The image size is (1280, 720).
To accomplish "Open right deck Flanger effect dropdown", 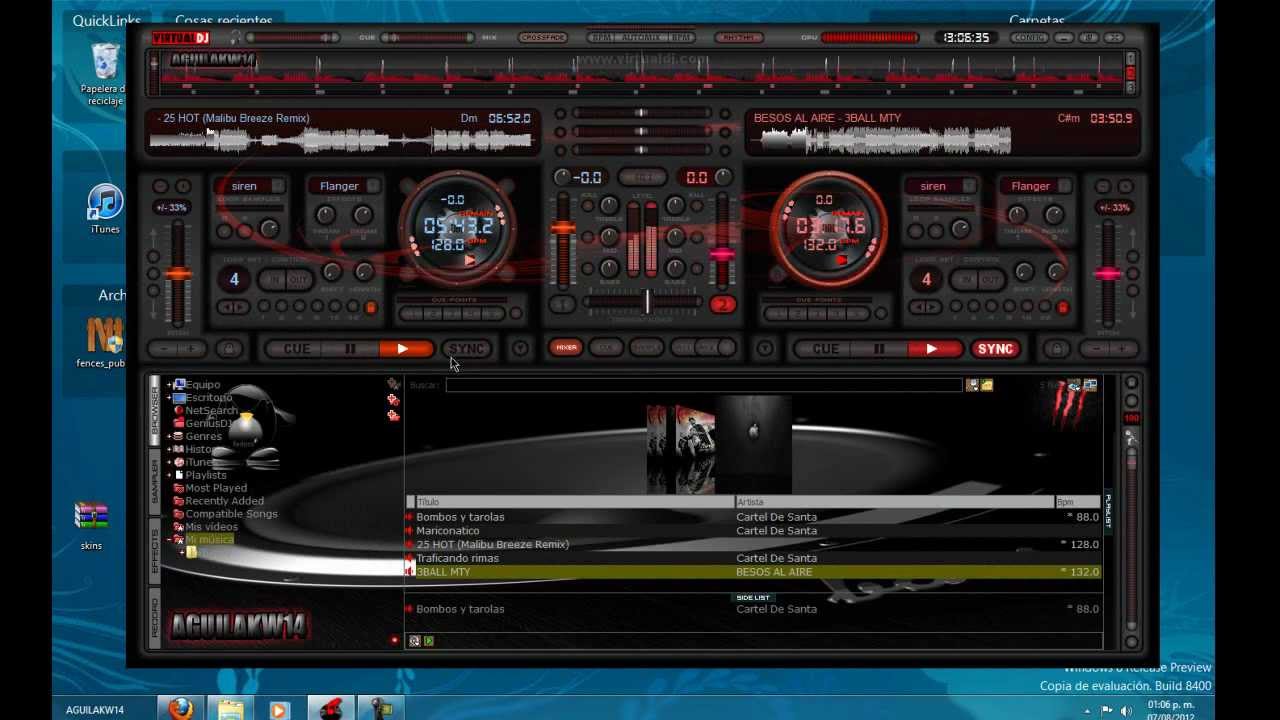I will (x=1063, y=186).
